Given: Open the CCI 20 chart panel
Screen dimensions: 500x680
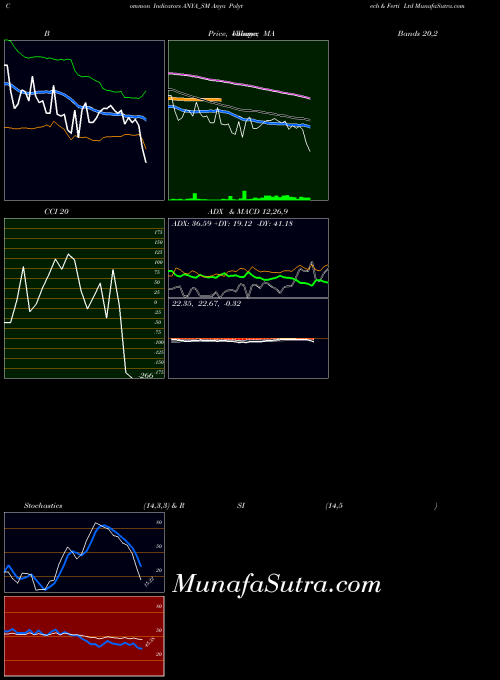Looking at the screenshot, I should click(x=85, y=298).
